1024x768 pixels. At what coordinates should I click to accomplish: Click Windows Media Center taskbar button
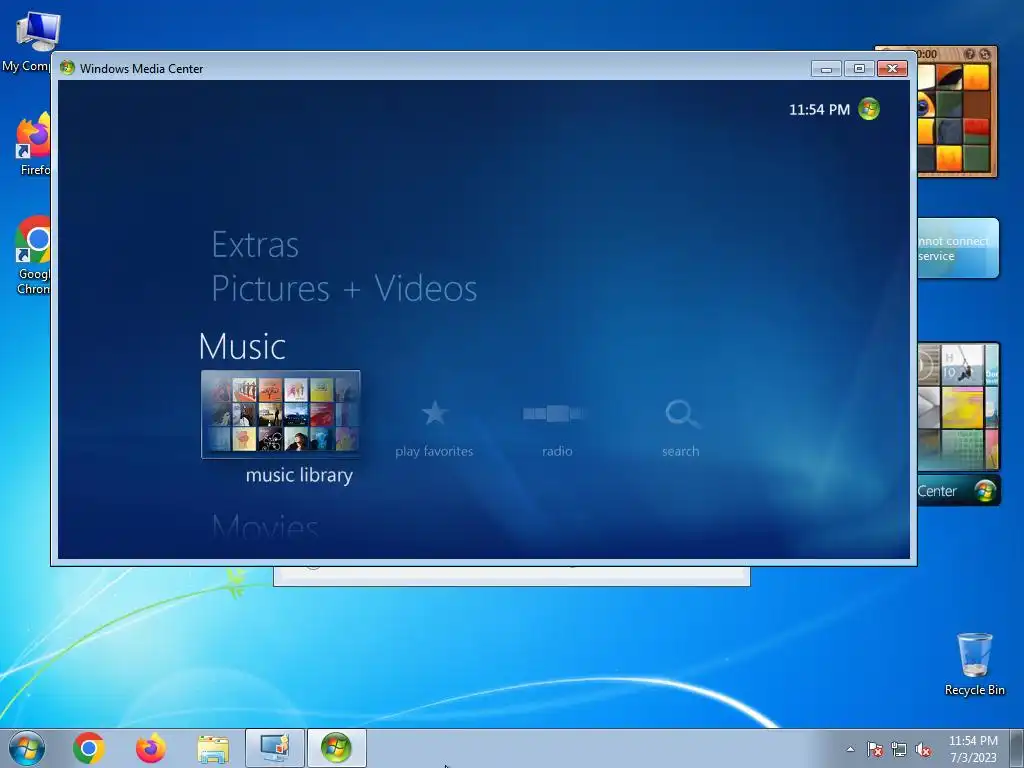tap(336, 748)
